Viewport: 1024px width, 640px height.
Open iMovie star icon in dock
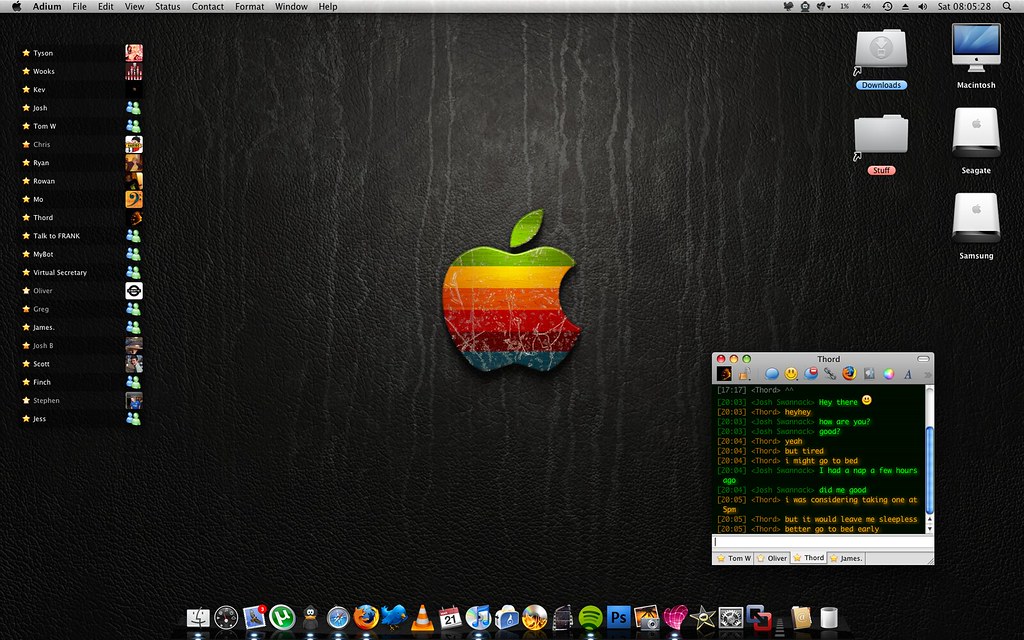pos(703,617)
